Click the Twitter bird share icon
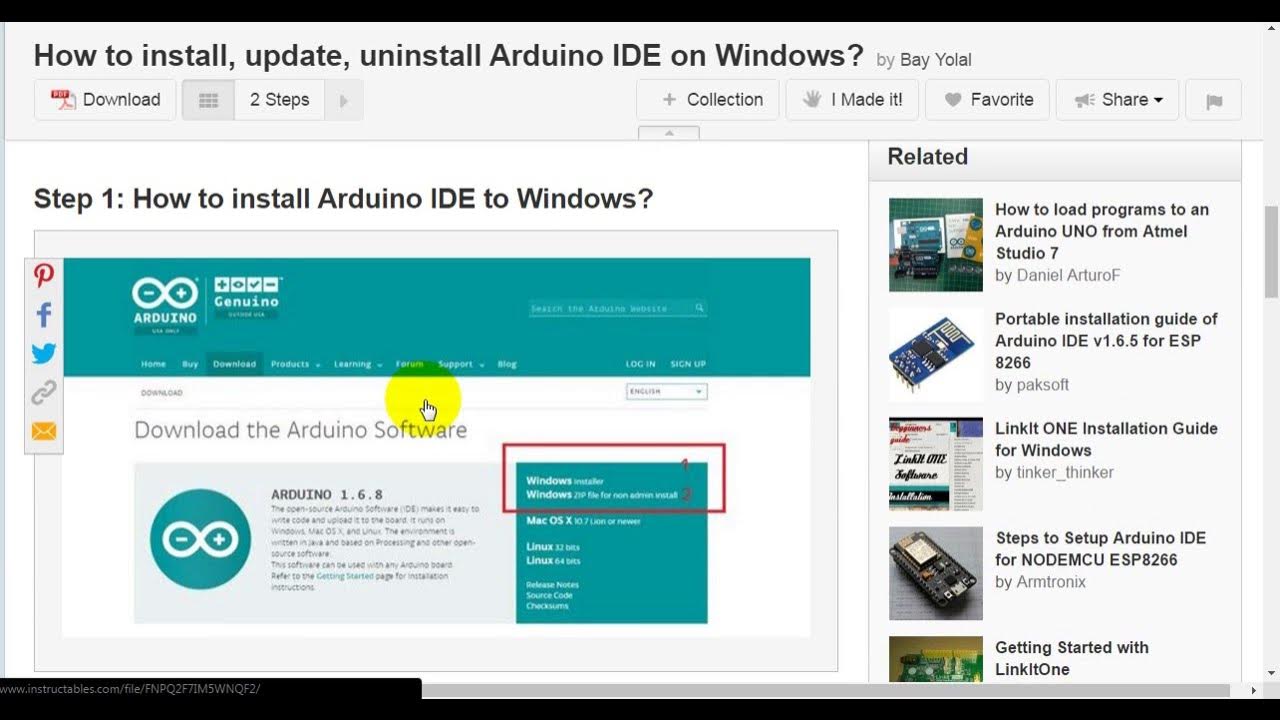 click(x=44, y=354)
